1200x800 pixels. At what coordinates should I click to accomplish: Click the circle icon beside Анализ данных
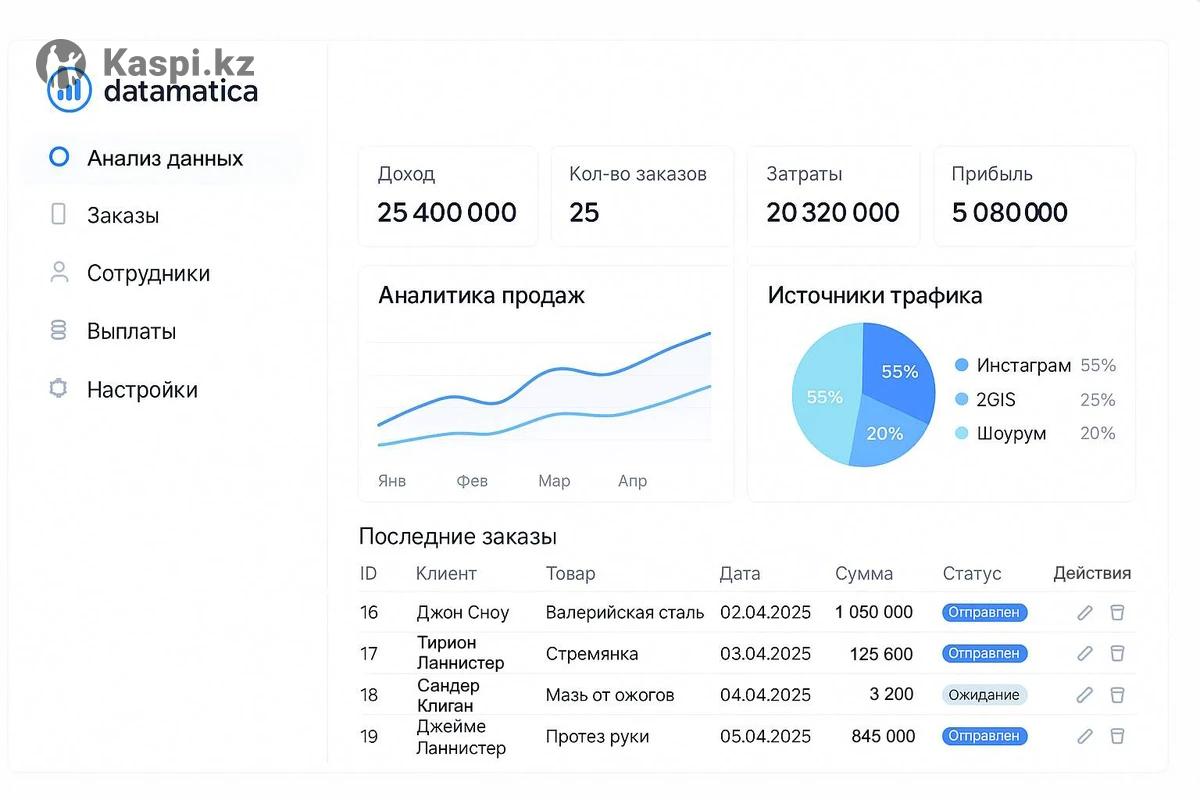(x=59, y=157)
